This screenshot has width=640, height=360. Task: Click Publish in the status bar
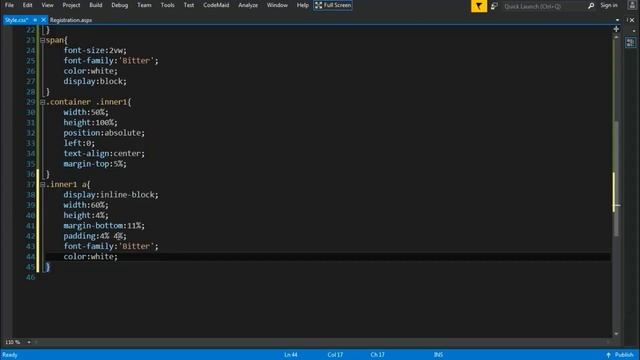(x=624, y=355)
